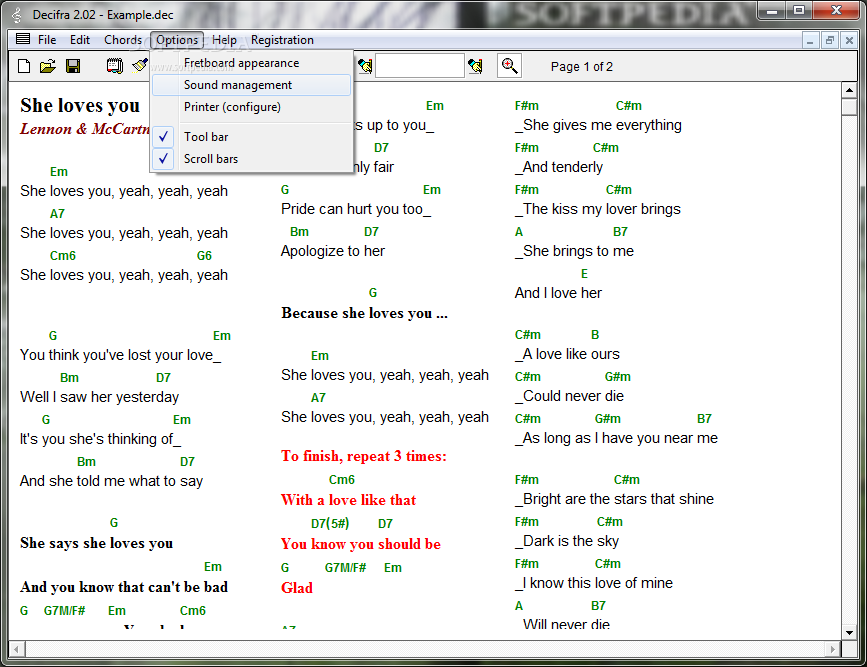Screen dimensions: 867x667
Task: Click red lyric Glad
Action: click(297, 587)
